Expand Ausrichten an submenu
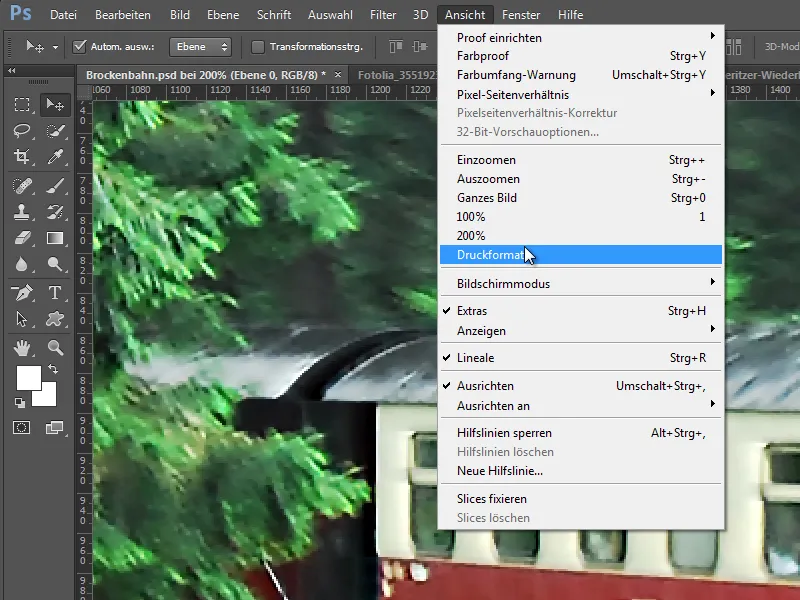800x600 pixels. (581, 406)
